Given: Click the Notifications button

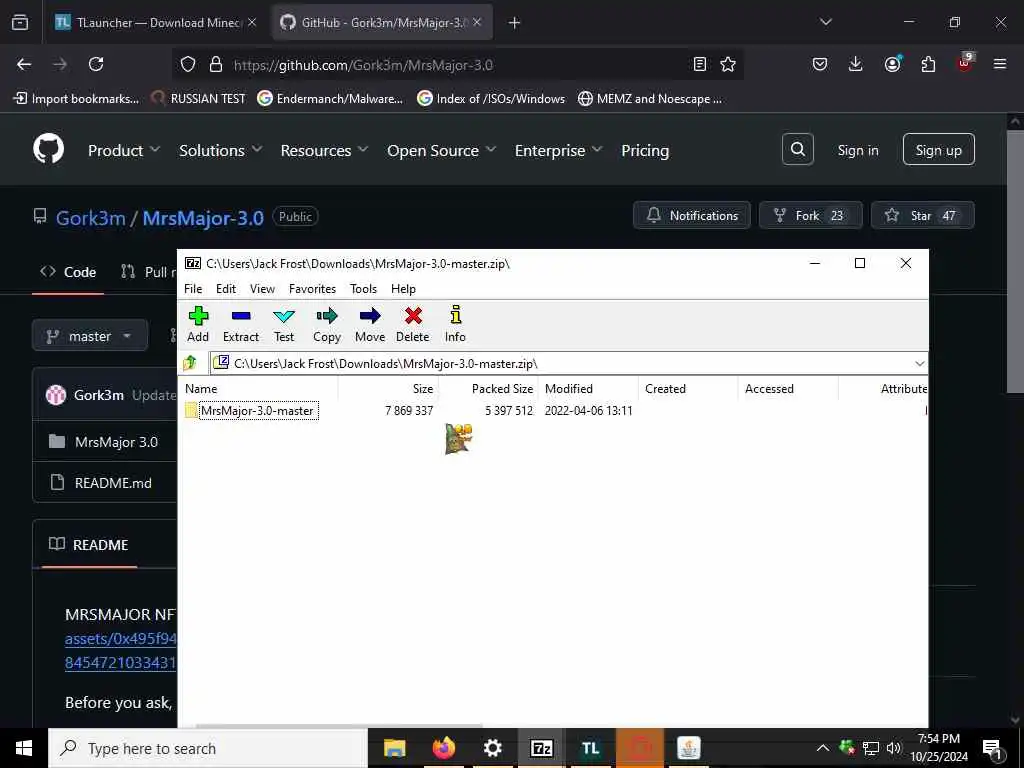Looking at the screenshot, I should click(x=692, y=216).
